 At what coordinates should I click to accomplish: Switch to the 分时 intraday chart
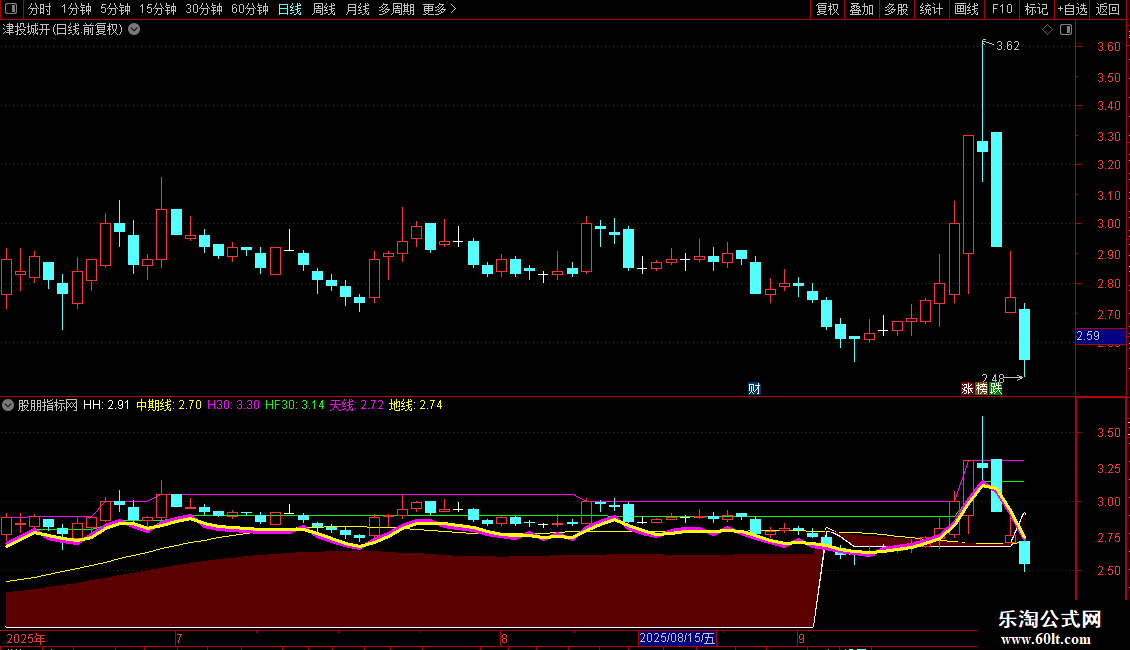(40, 9)
